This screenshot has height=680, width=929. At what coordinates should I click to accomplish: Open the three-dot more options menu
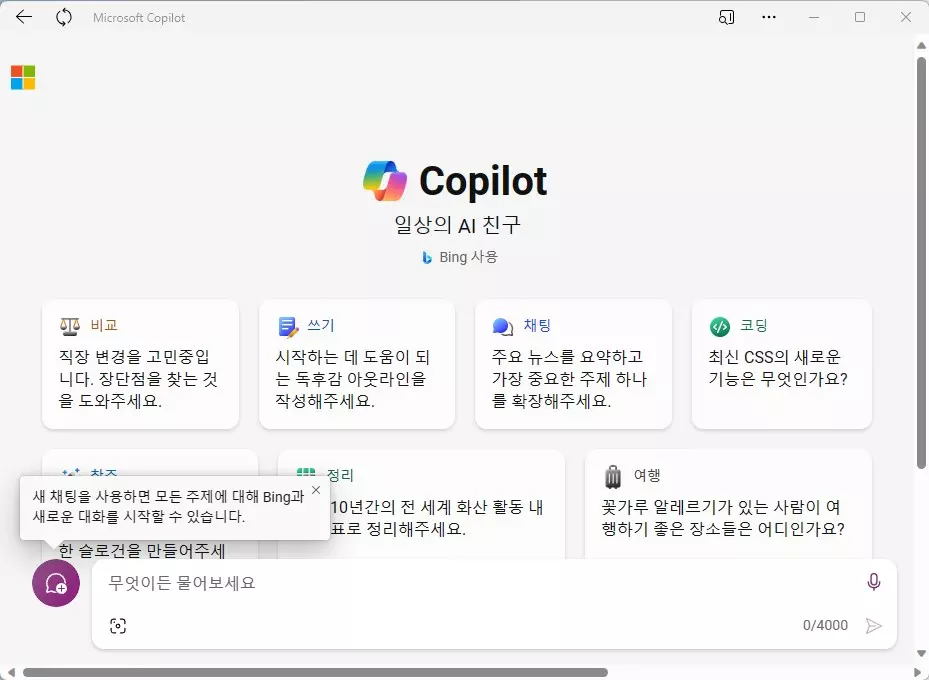(x=769, y=17)
